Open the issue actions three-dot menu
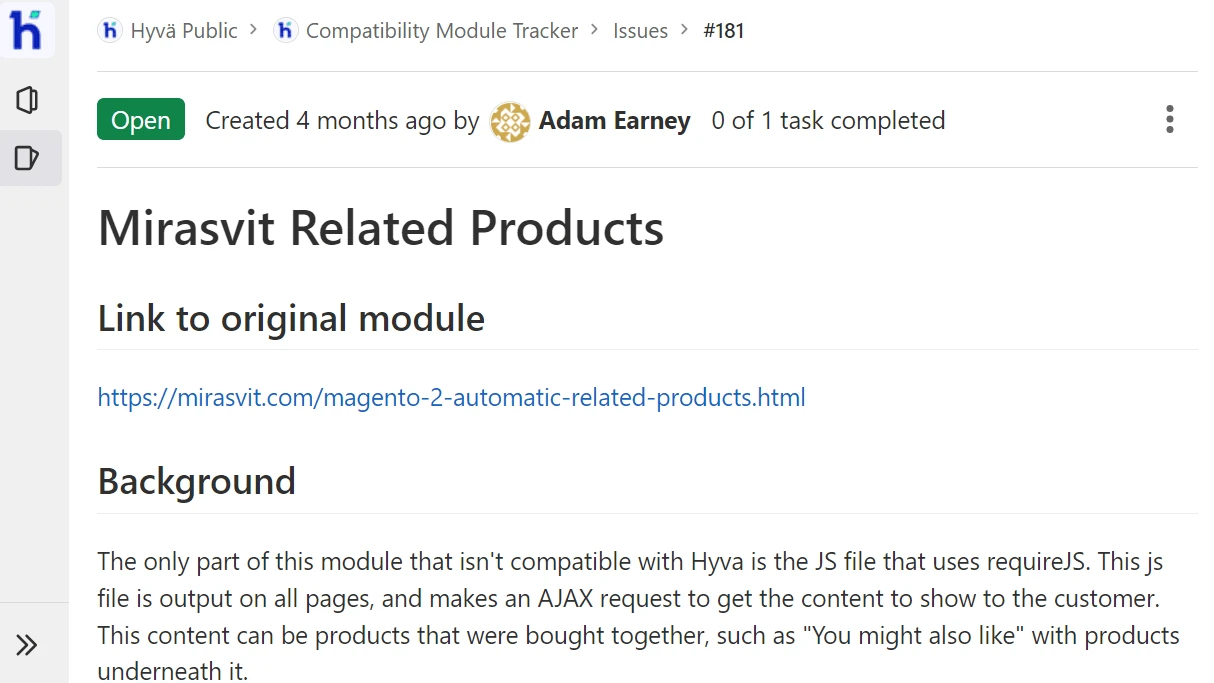 (1169, 120)
